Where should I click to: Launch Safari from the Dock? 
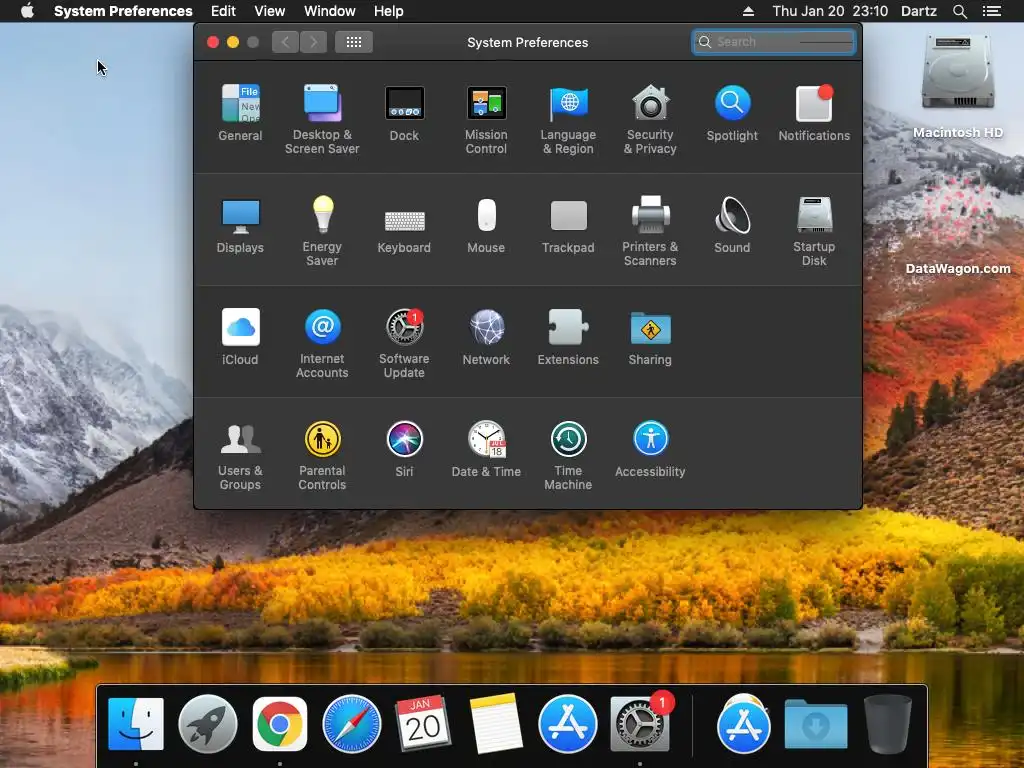pyautogui.click(x=352, y=724)
